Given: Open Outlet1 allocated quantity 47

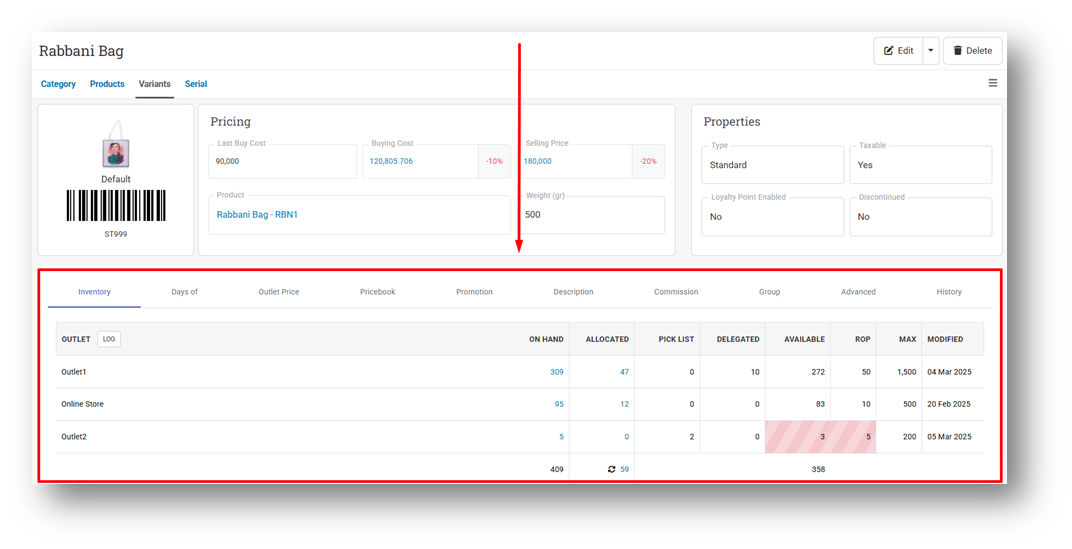Looking at the screenshot, I should pos(624,372).
